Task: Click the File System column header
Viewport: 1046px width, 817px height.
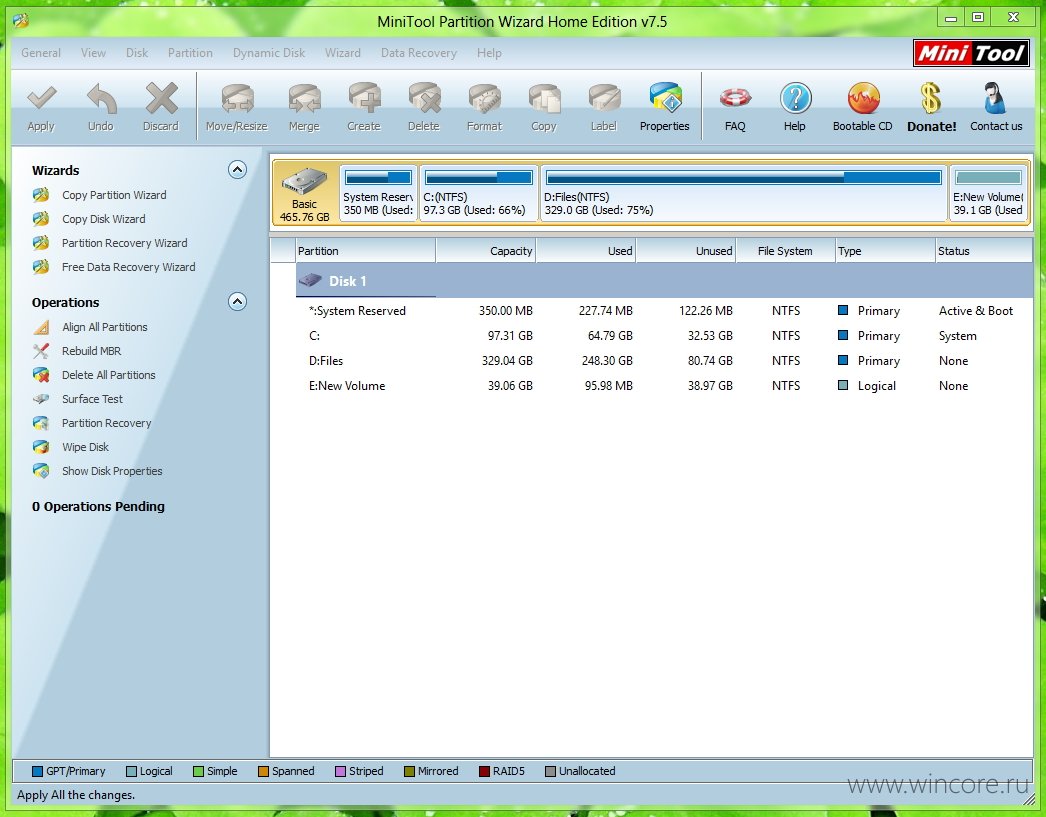Action: 786,251
